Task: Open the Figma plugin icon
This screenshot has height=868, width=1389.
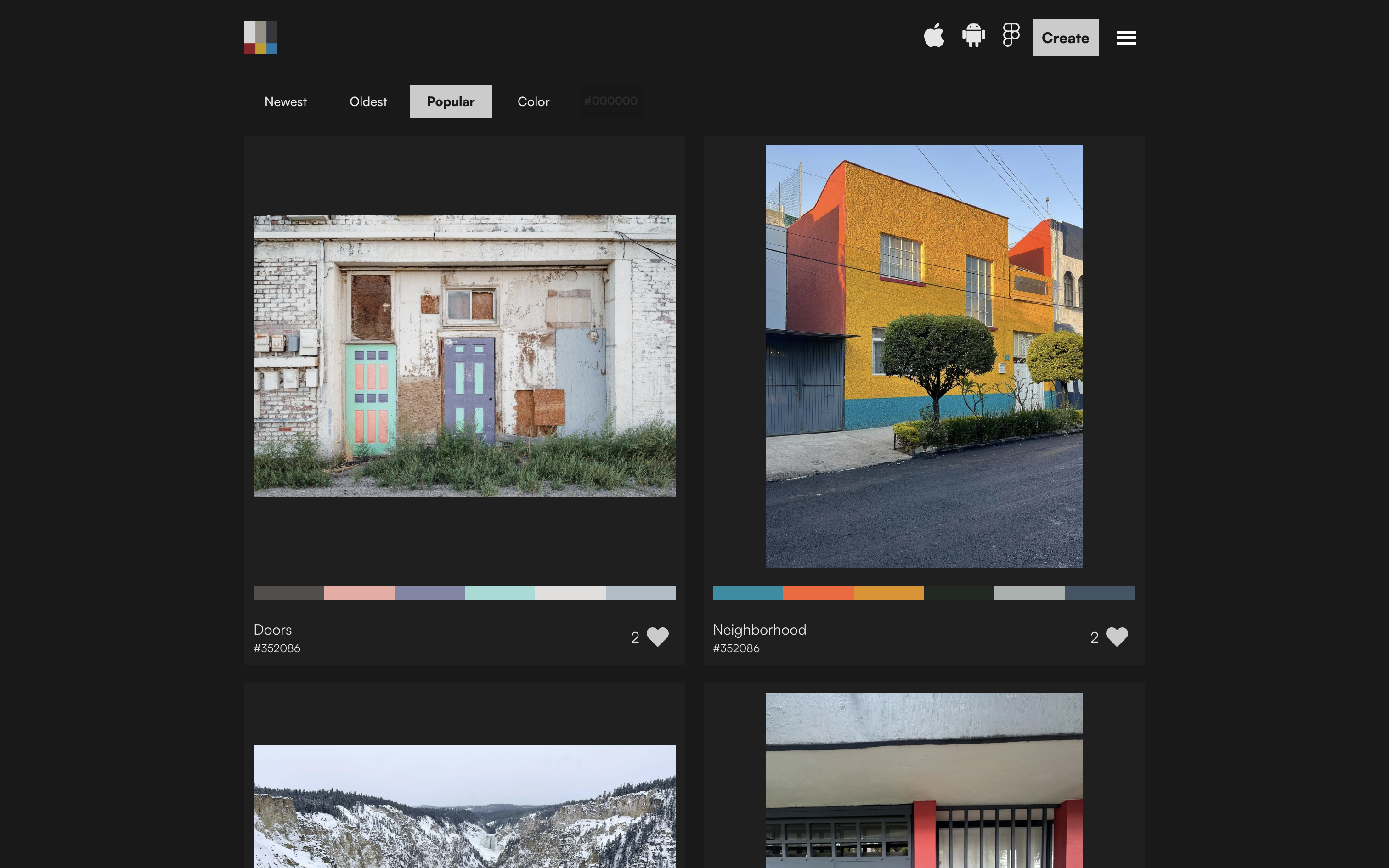Action: tap(1011, 36)
